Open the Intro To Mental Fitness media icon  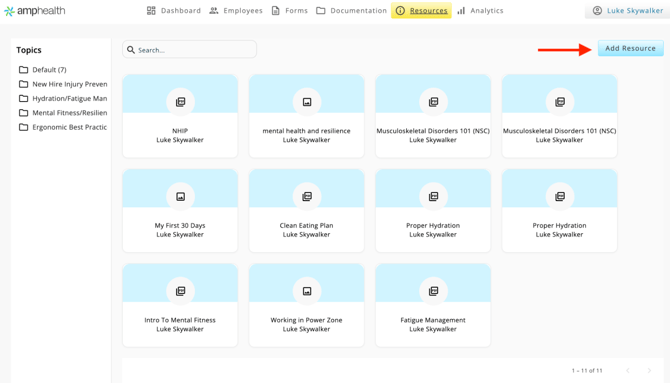tap(180, 291)
